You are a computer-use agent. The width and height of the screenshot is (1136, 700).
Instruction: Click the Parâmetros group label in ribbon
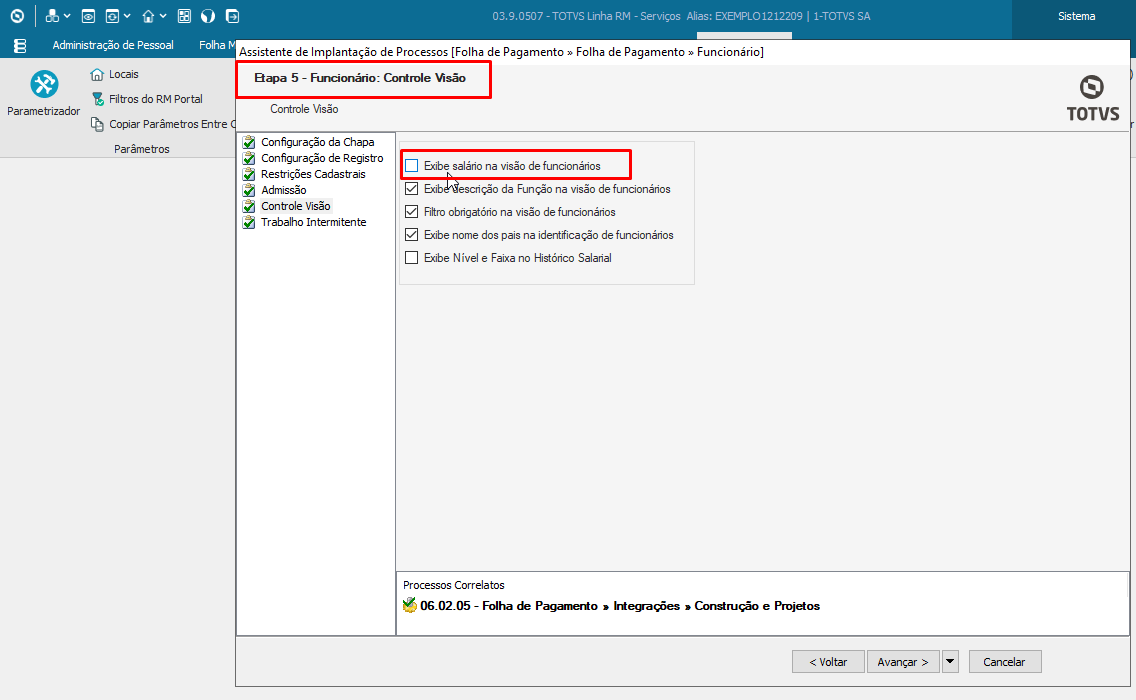click(x=142, y=149)
